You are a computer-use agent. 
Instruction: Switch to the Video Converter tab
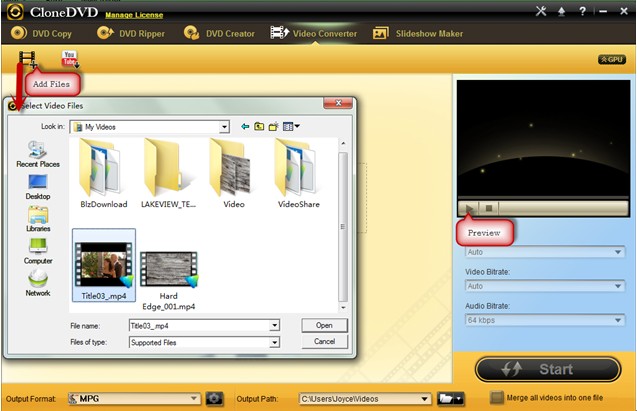click(x=314, y=33)
